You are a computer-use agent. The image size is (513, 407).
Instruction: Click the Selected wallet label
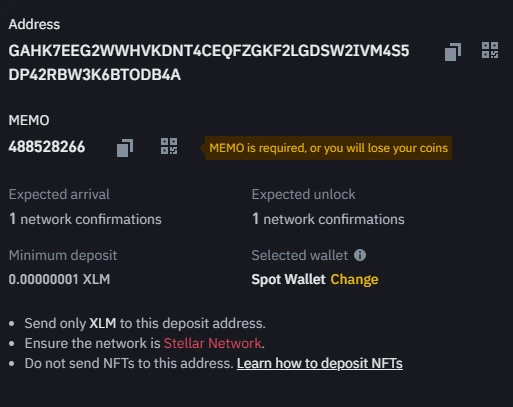click(300, 255)
